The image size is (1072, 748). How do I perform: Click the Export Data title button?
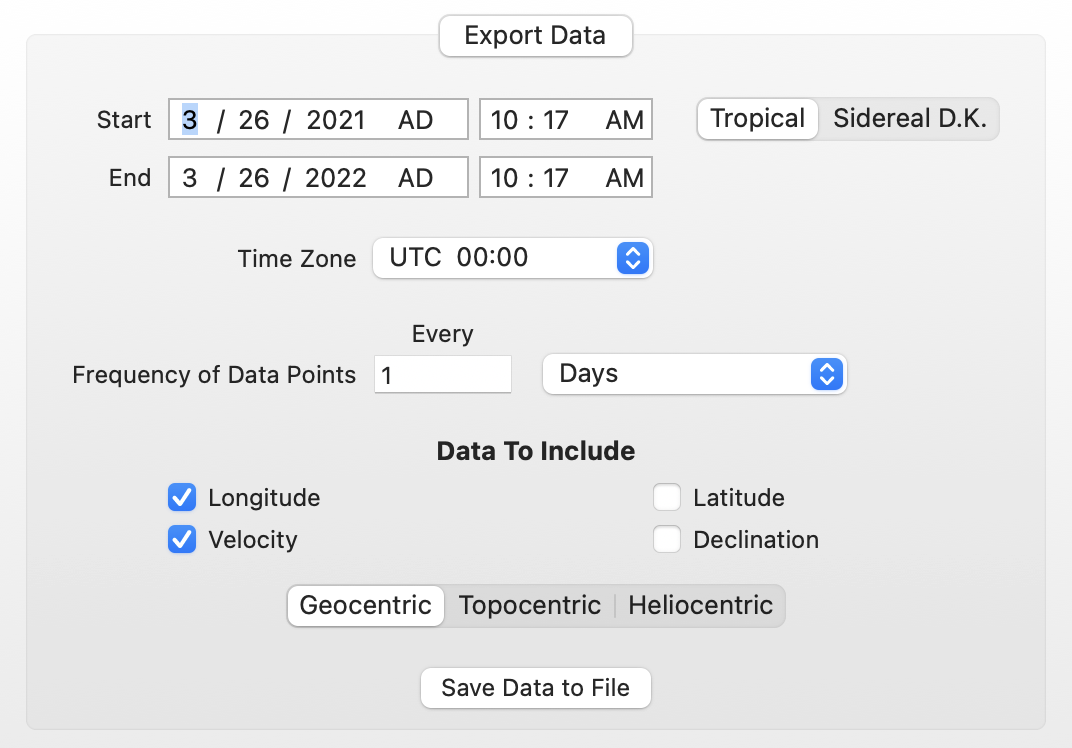tap(535, 36)
